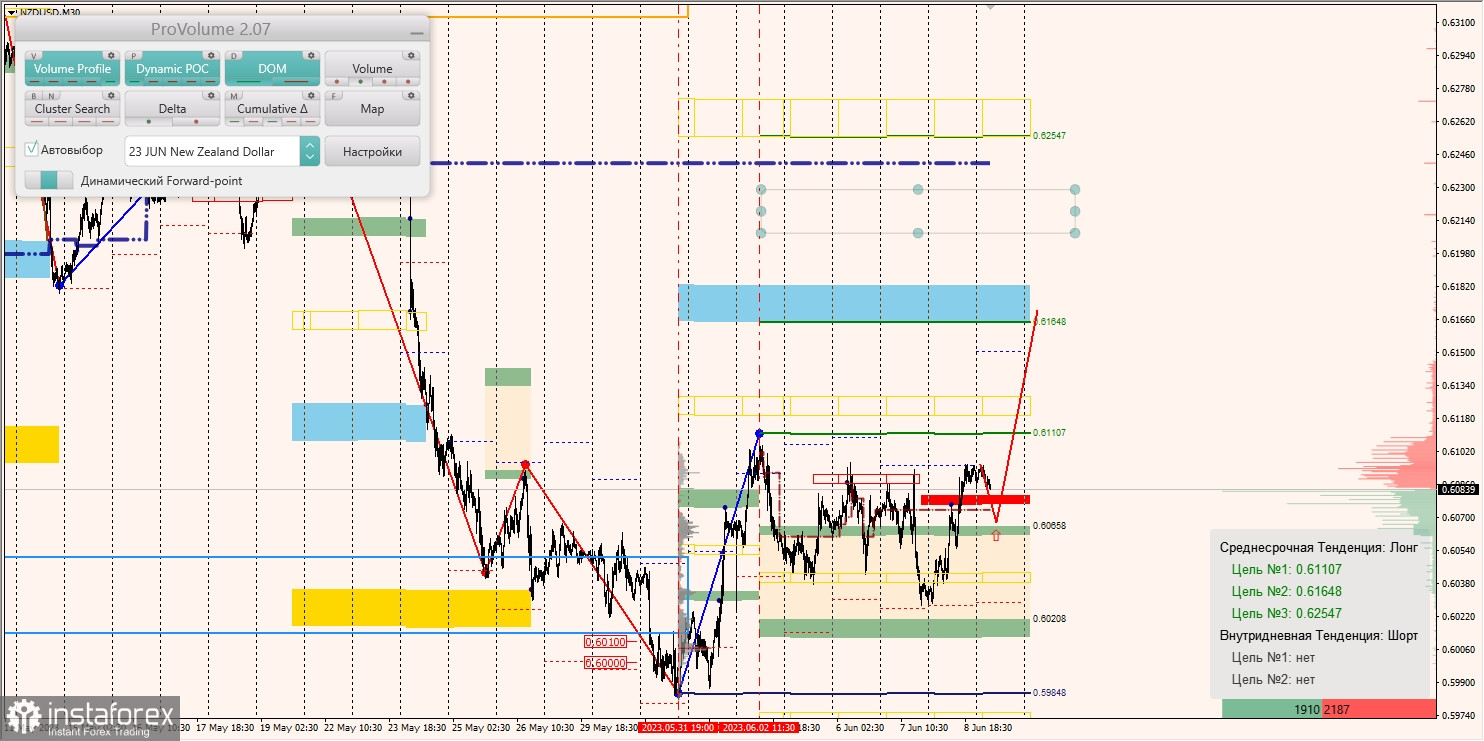
Task: Open DOM gear settings icon
Action: tap(311, 55)
